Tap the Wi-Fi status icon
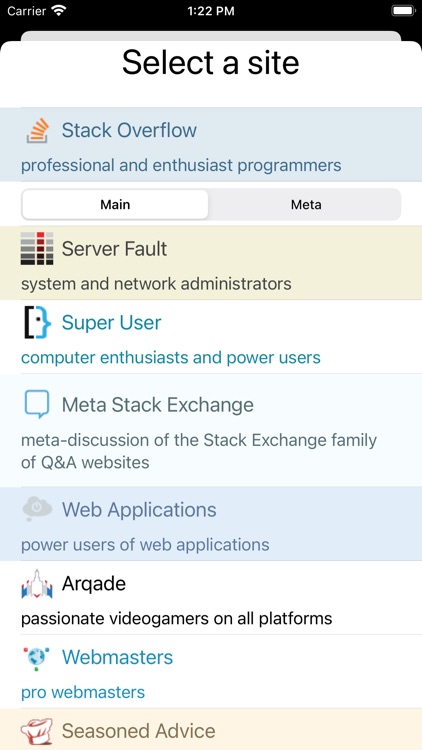This screenshot has height=750, width=422. click(58, 11)
